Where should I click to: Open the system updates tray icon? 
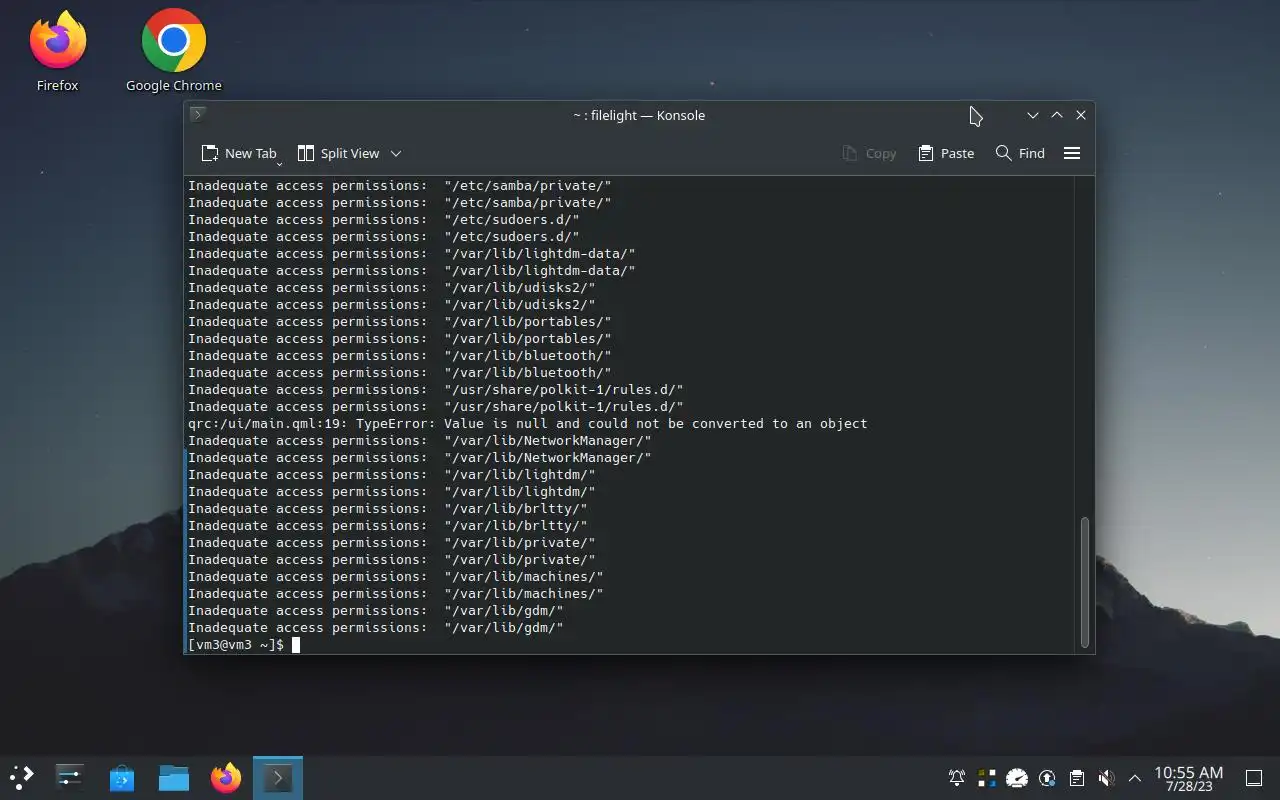click(x=1047, y=778)
